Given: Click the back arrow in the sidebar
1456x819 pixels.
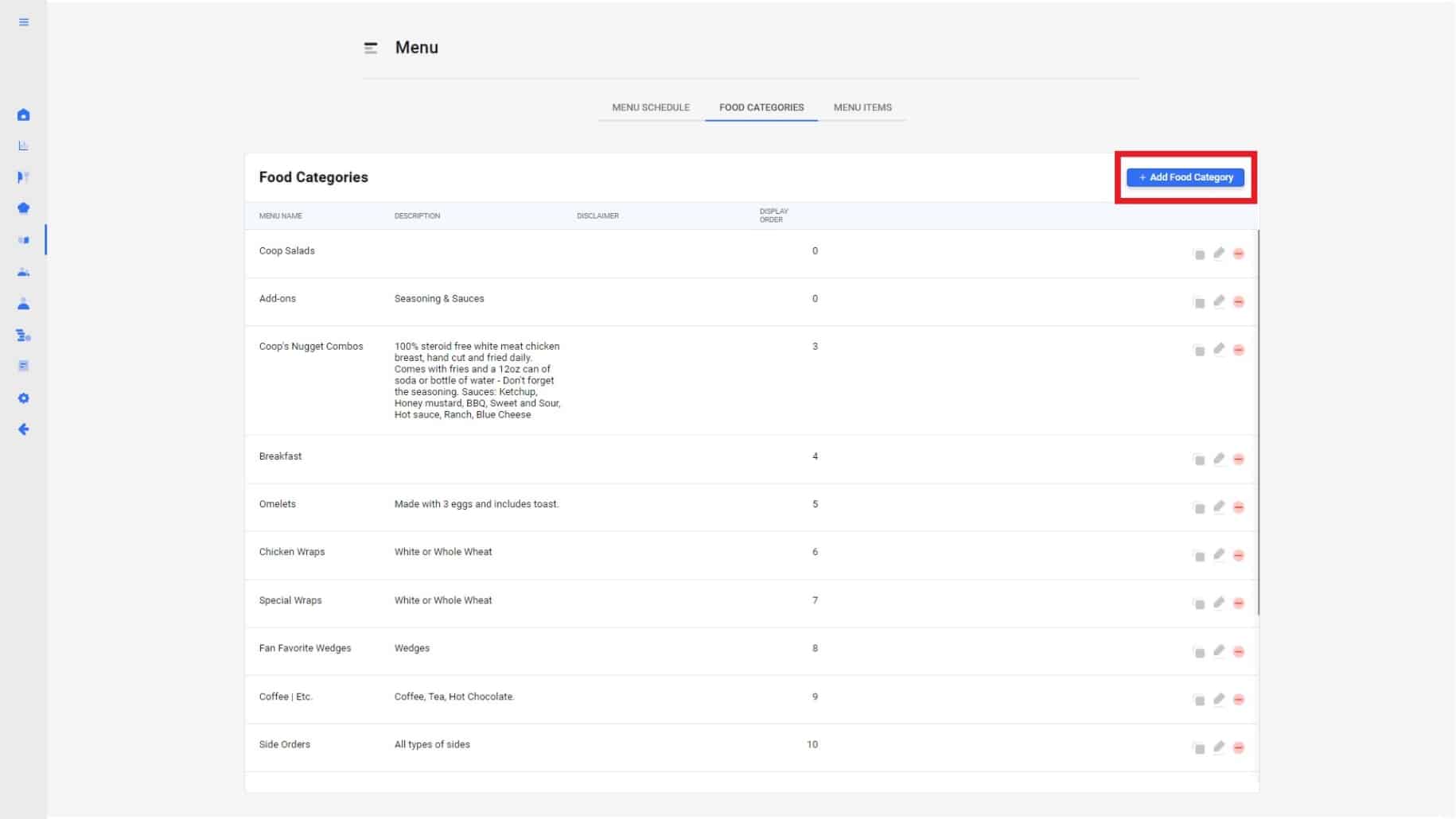Looking at the screenshot, I should 24,429.
